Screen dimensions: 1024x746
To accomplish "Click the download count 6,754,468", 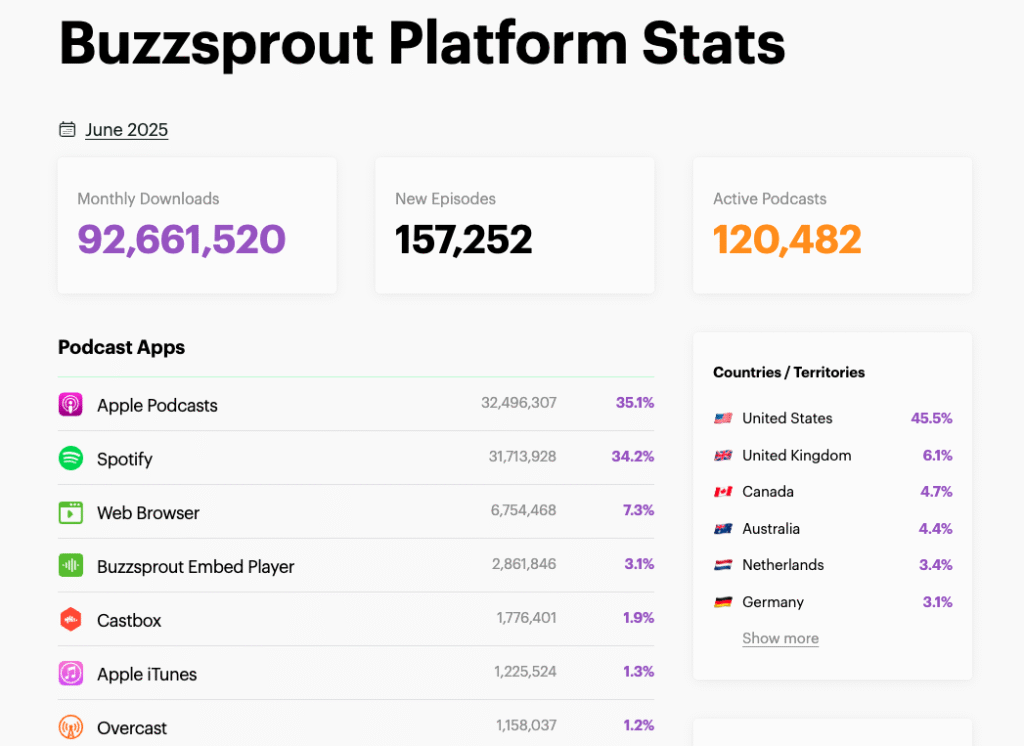I will (x=524, y=510).
